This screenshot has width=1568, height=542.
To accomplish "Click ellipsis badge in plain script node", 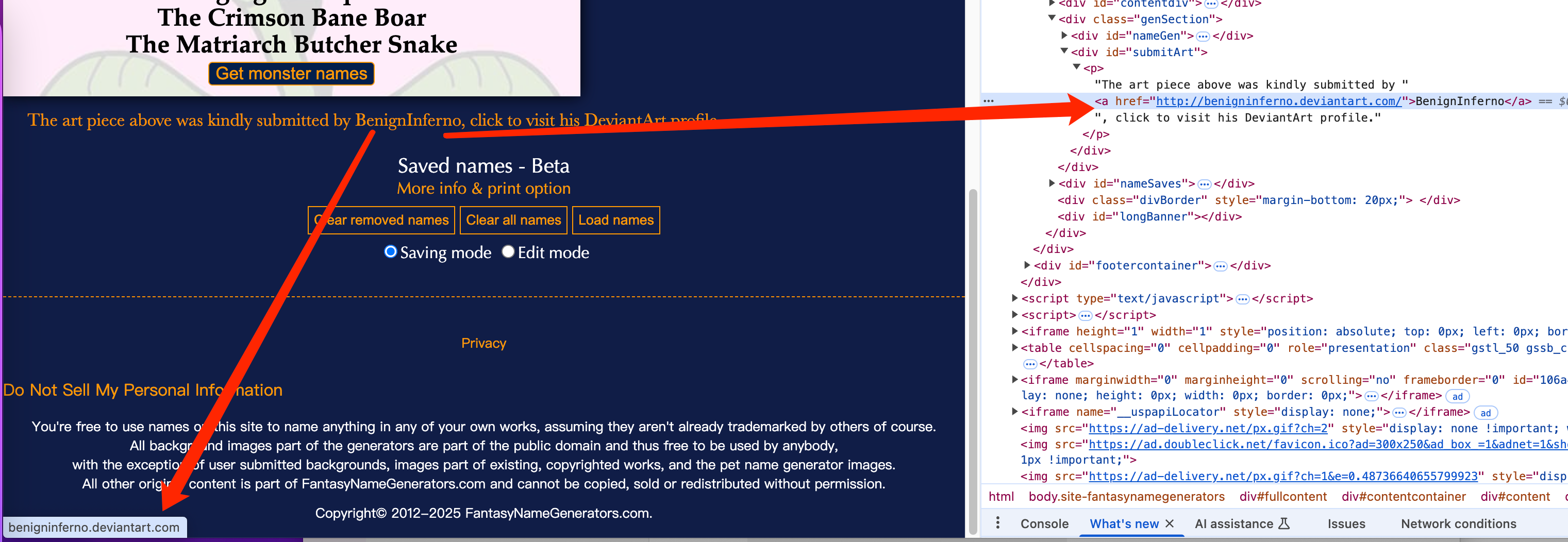I will point(1086,315).
